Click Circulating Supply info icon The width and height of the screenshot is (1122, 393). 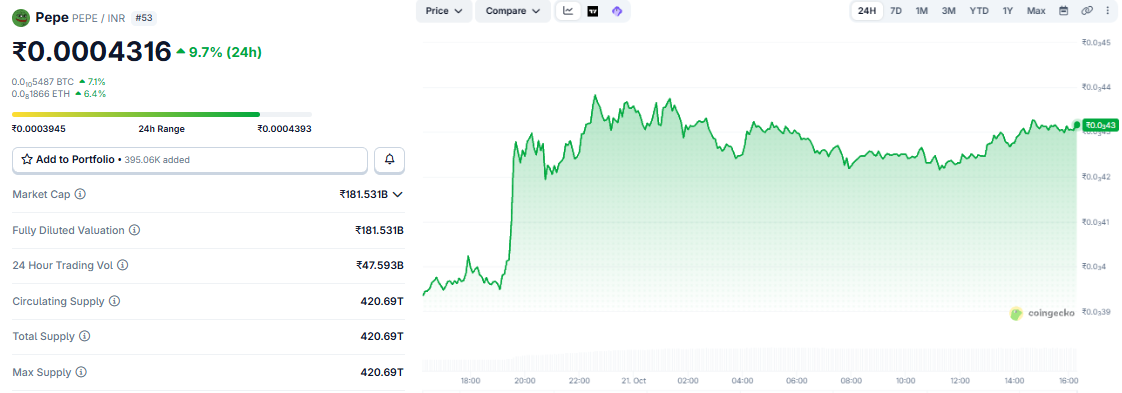pyautogui.click(x=114, y=301)
